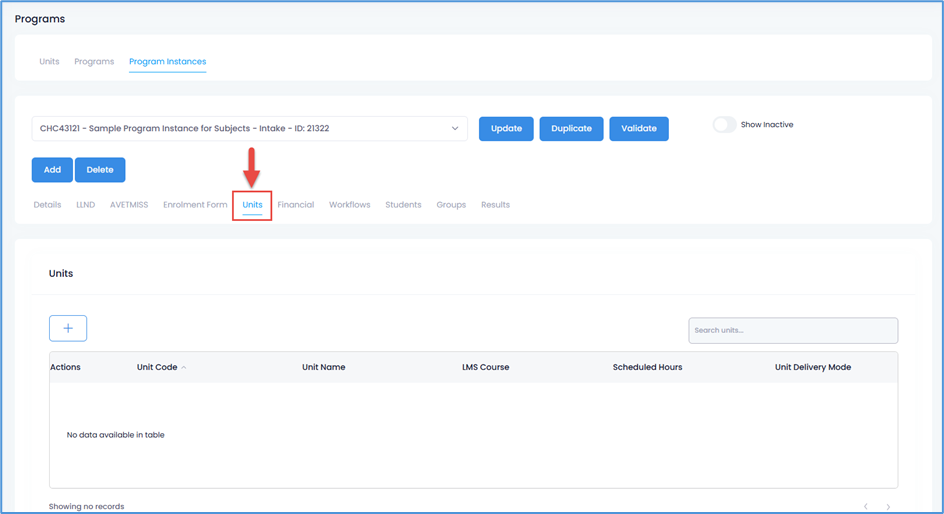Click the Delete button

coord(100,170)
